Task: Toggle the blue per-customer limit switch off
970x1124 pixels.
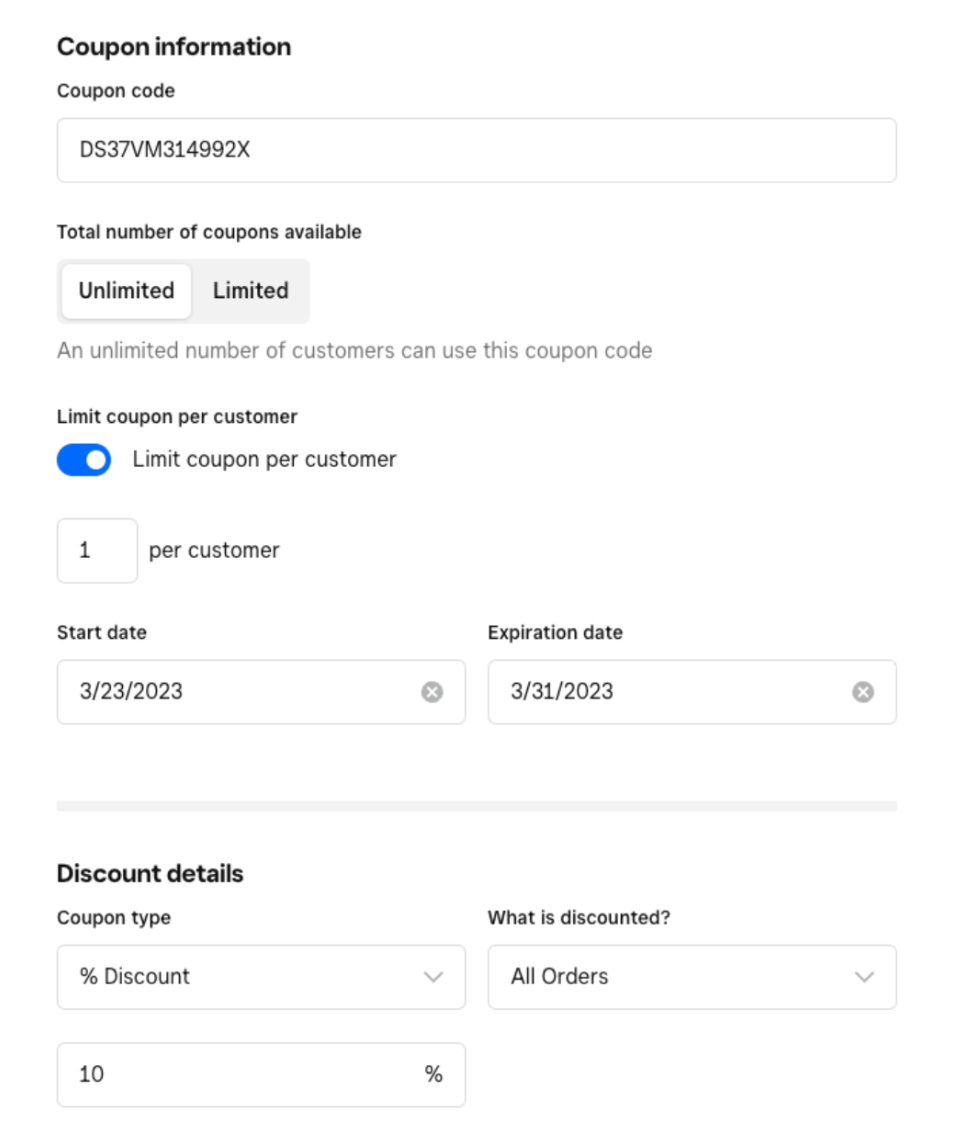Action: (83, 459)
